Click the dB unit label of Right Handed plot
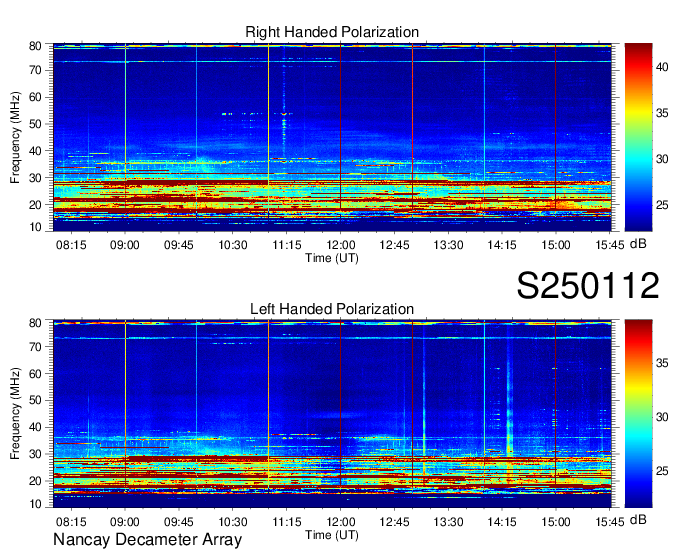Viewport: 680px width, 552px height. click(638, 244)
